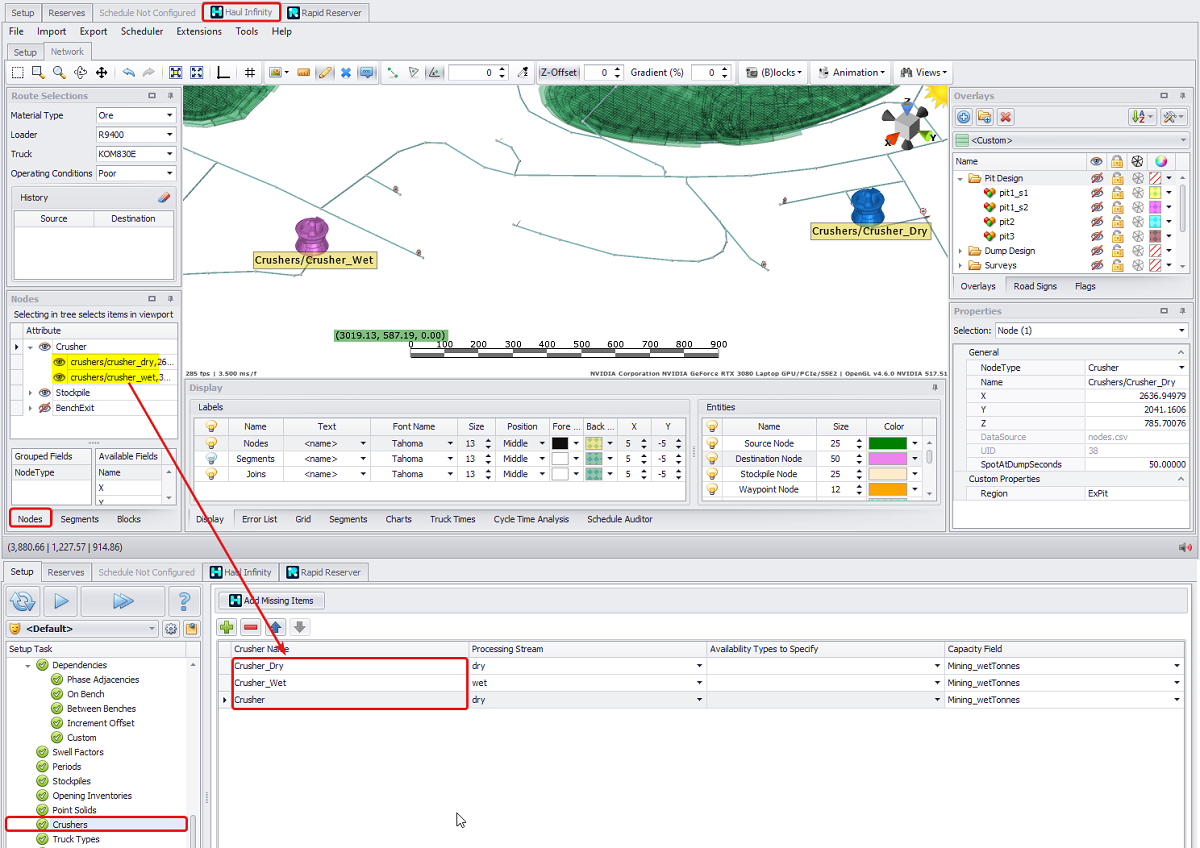Image resolution: width=1200 pixels, height=848 pixels.
Task: Select Swell Factors in Setup Task tree
Action: 78,752
